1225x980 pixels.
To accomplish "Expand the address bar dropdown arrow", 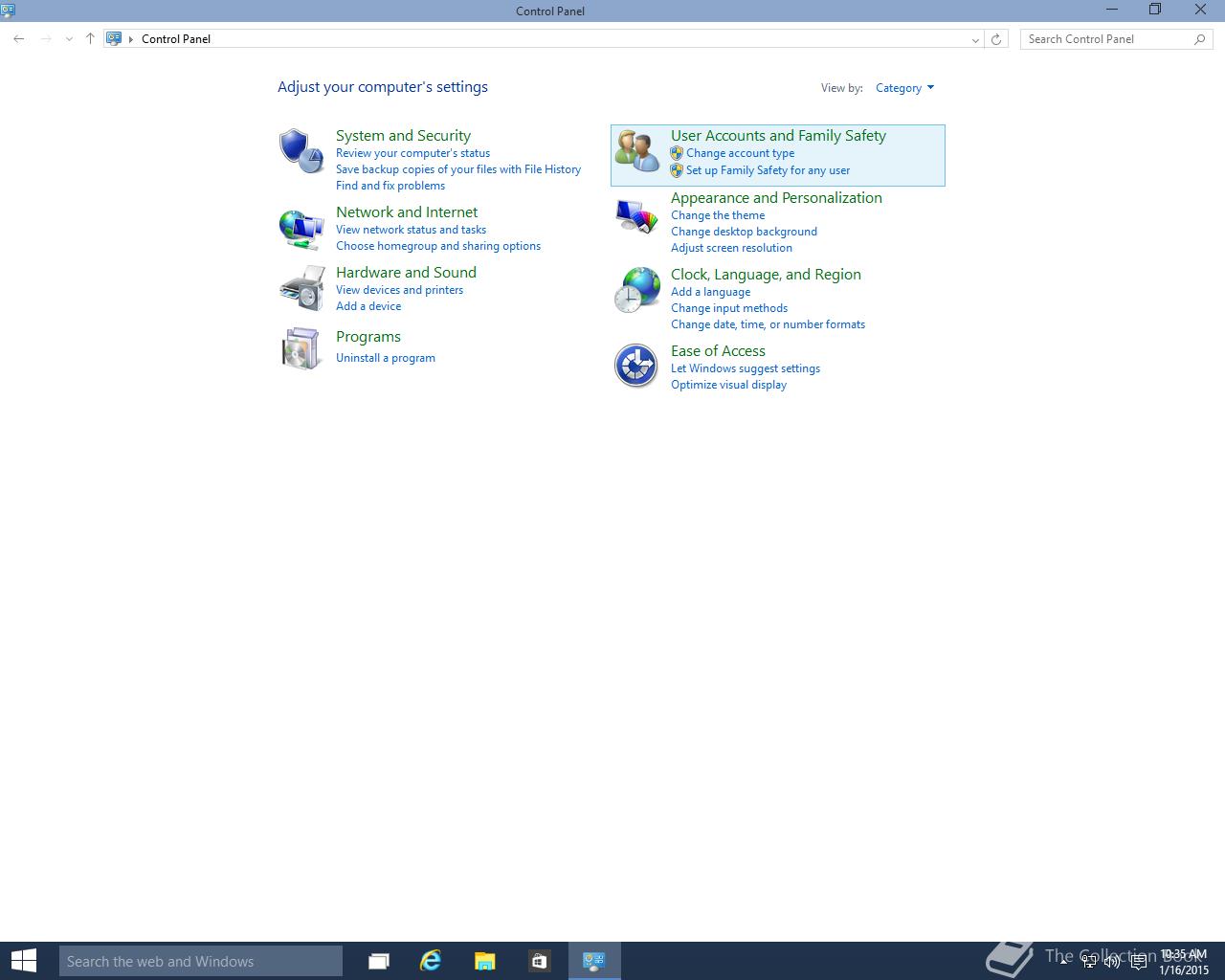I will pyautogui.click(x=975, y=39).
